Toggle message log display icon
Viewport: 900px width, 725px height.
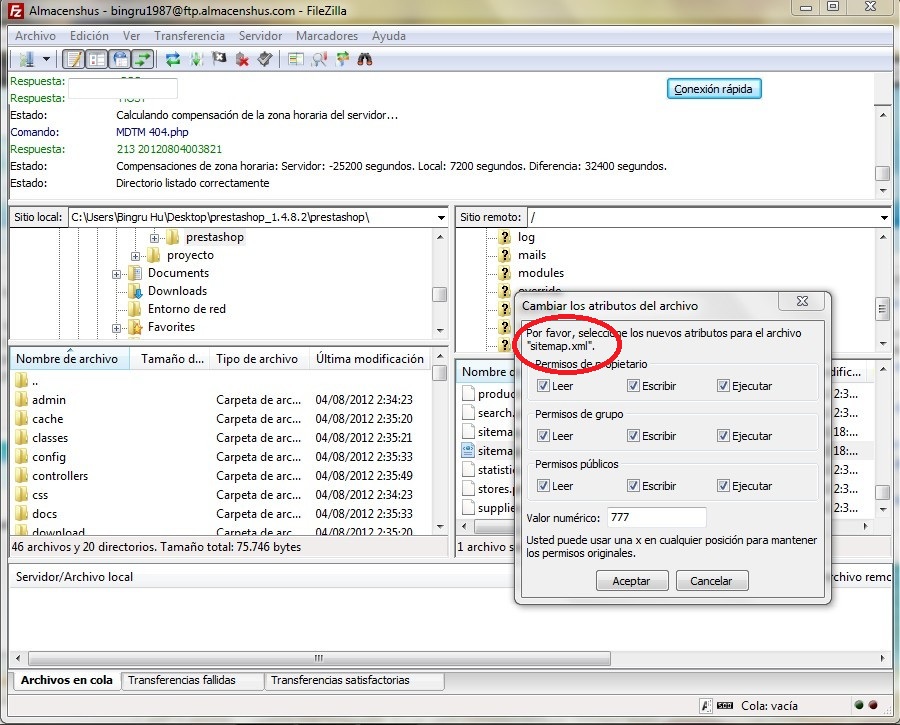tap(74, 59)
